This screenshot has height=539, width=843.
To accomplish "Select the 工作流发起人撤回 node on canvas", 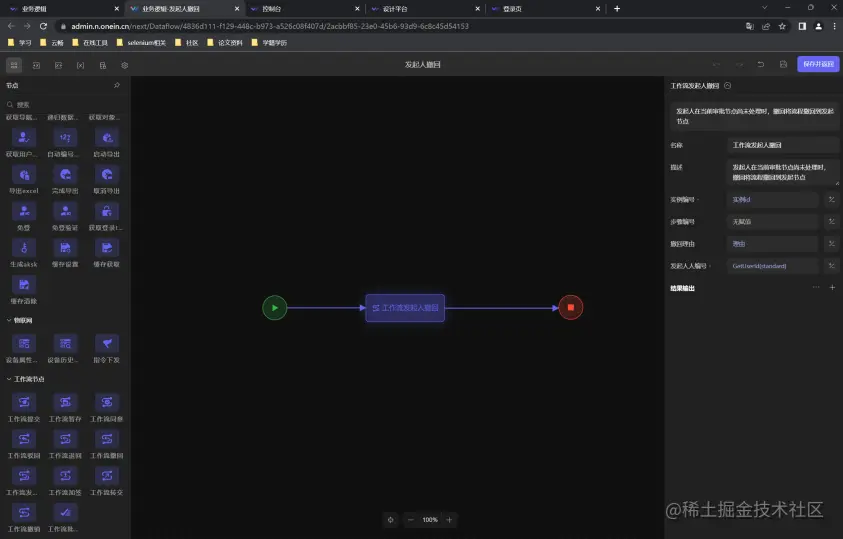I will point(405,308).
